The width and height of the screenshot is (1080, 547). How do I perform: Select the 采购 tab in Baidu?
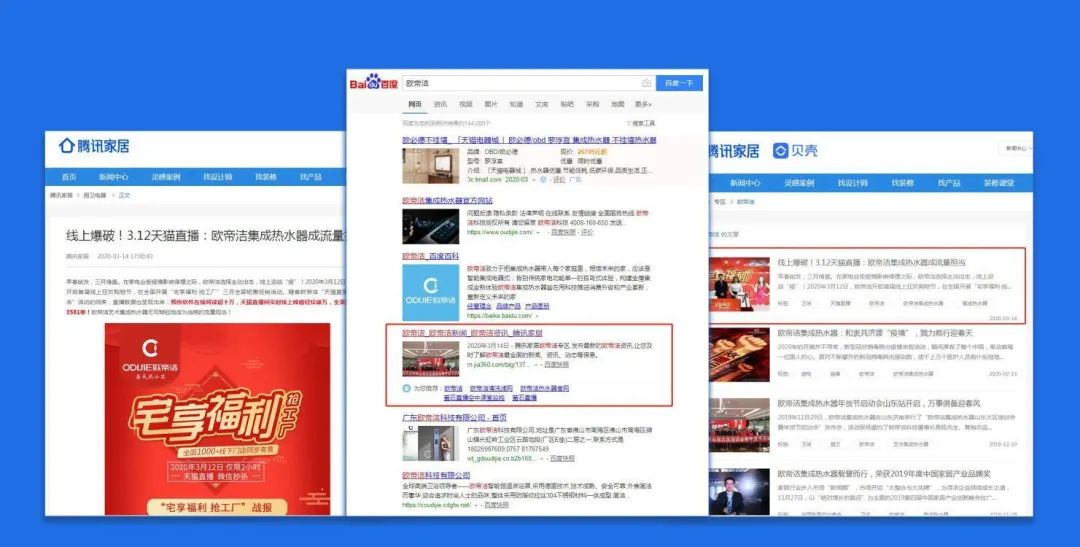pos(592,104)
